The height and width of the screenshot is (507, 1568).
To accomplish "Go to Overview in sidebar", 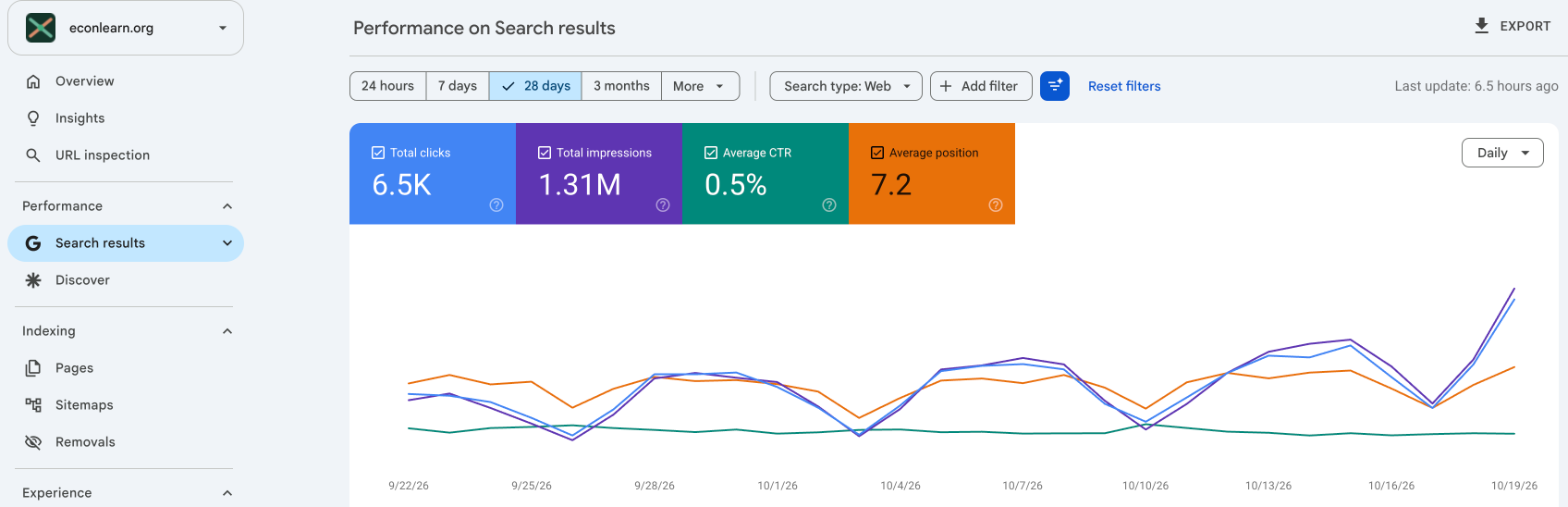I will 125,81.
